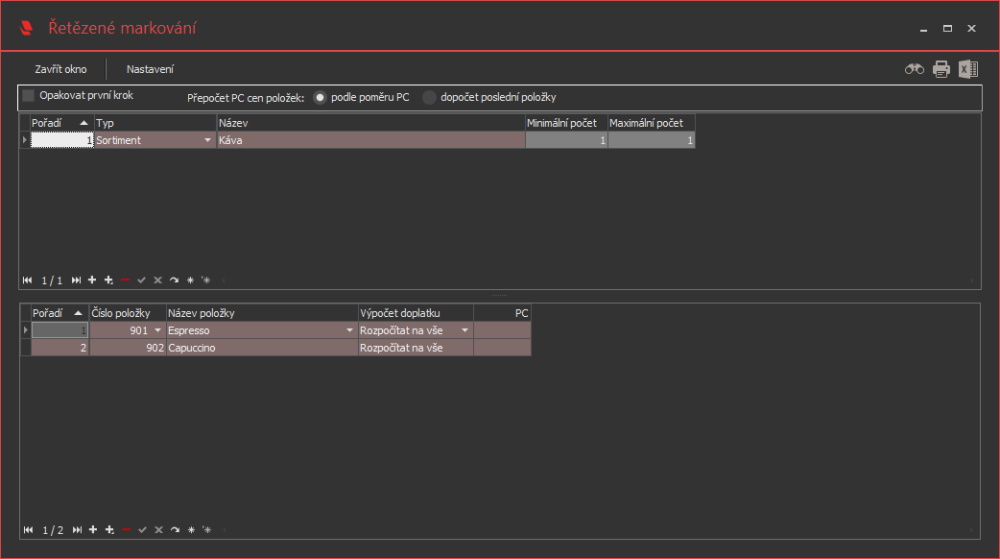Image resolution: width=1000 pixels, height=559 pixels.
Task: Jump to last record in the lower grid
Action: [77, 530]
